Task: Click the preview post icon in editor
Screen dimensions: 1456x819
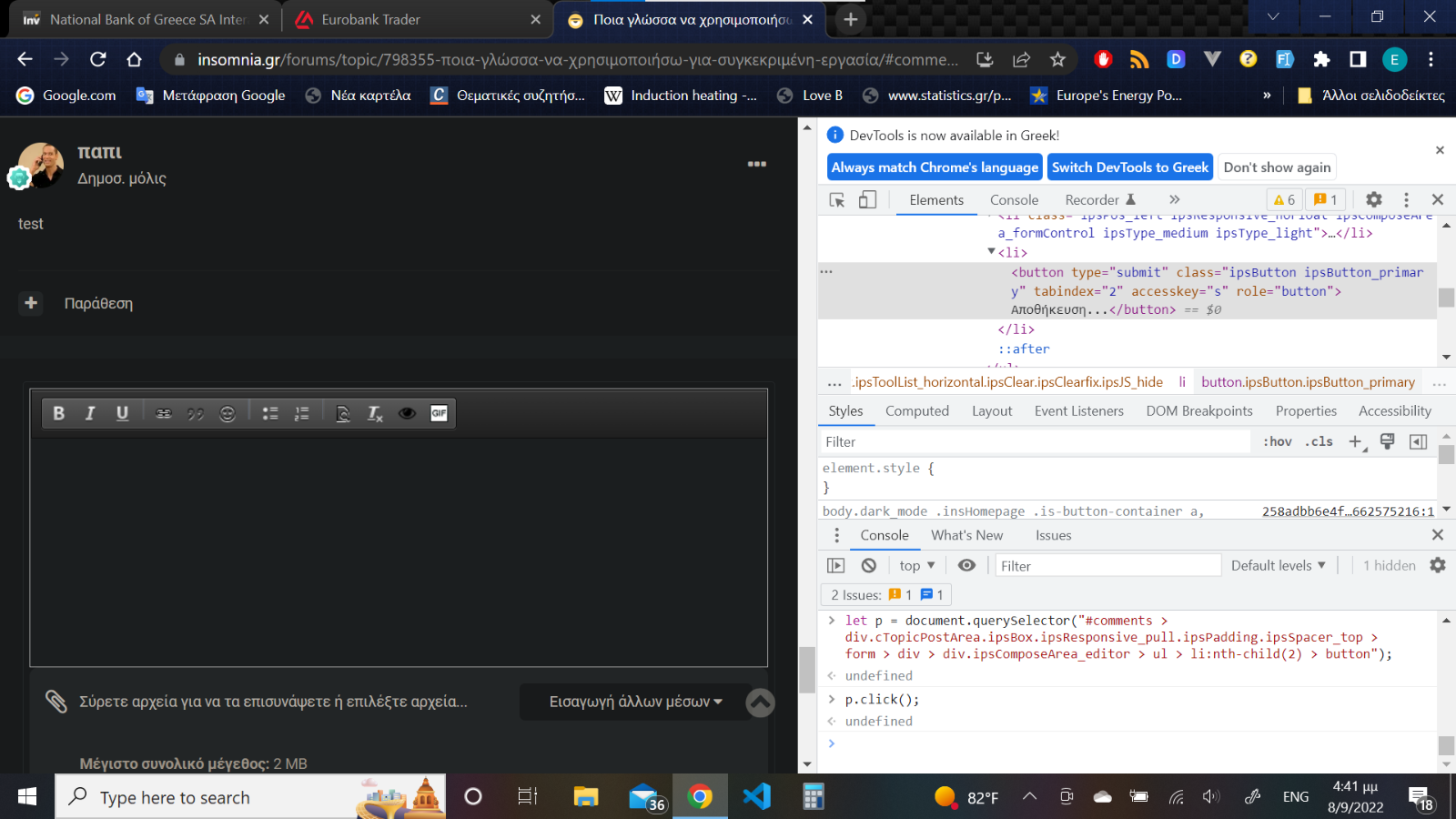Action: pyautogui.click(x=343, y=413)
